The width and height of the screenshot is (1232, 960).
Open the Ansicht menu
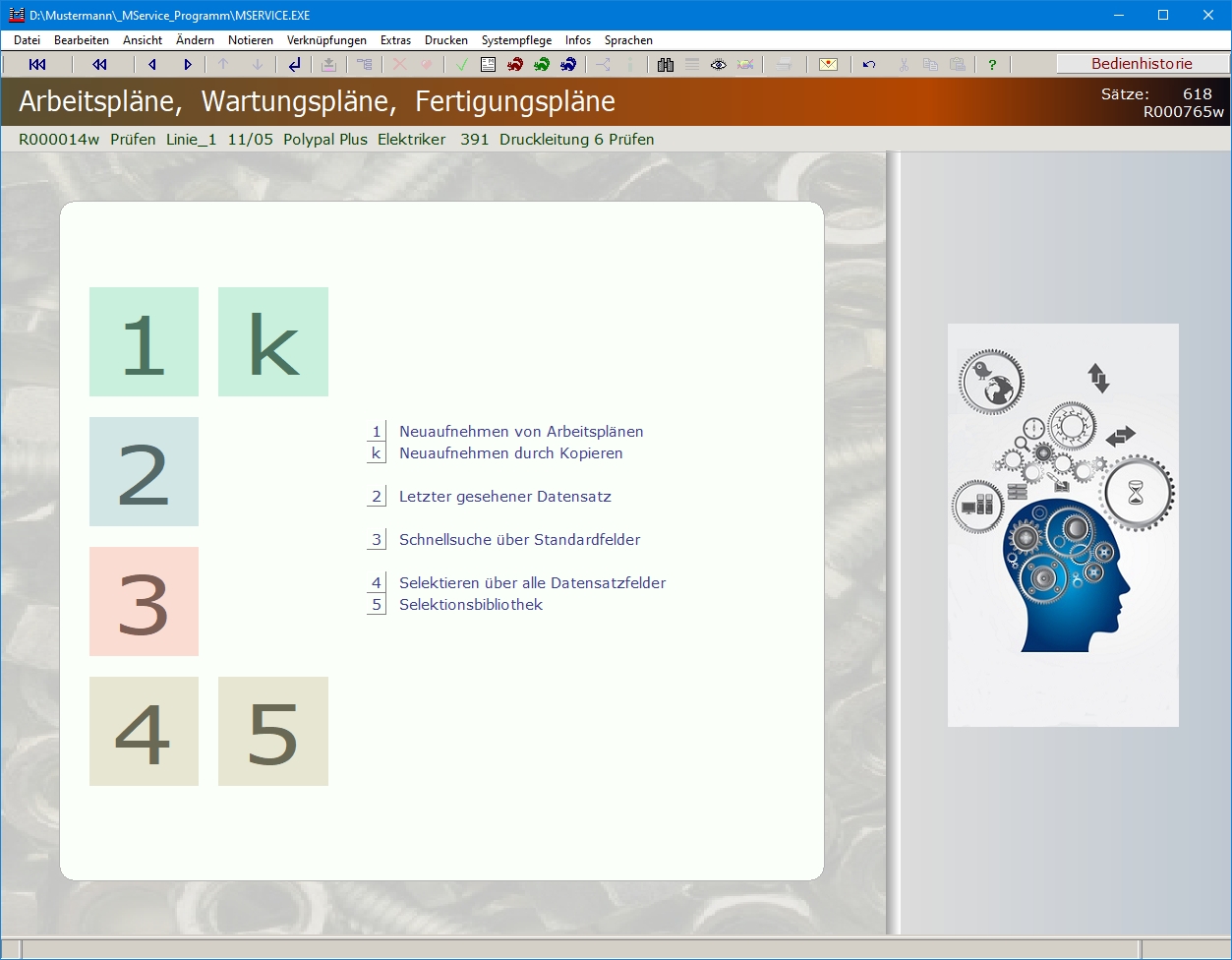click(143, 40)
